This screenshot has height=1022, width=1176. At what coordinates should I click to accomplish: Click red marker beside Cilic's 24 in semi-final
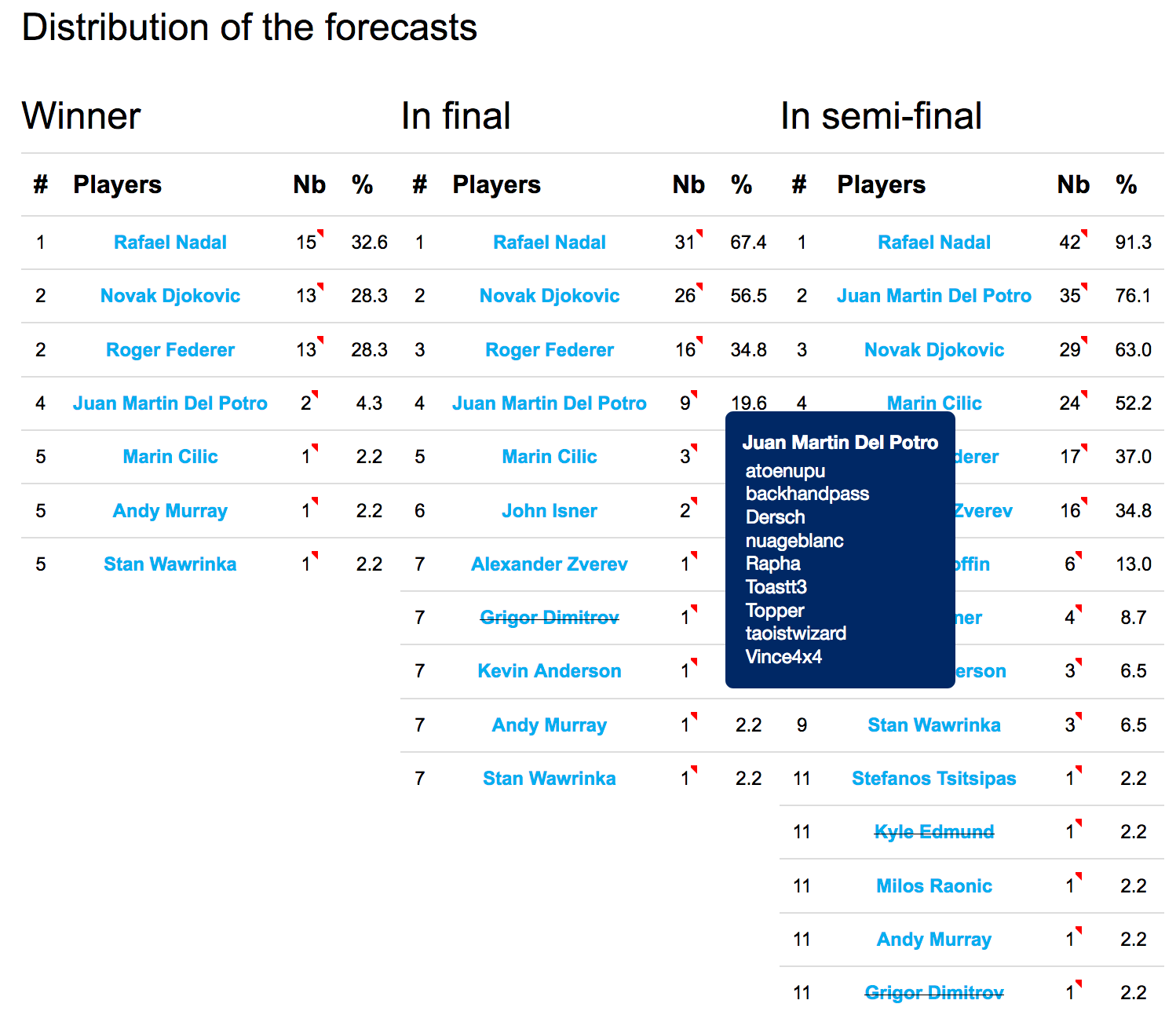point(1084,393)
